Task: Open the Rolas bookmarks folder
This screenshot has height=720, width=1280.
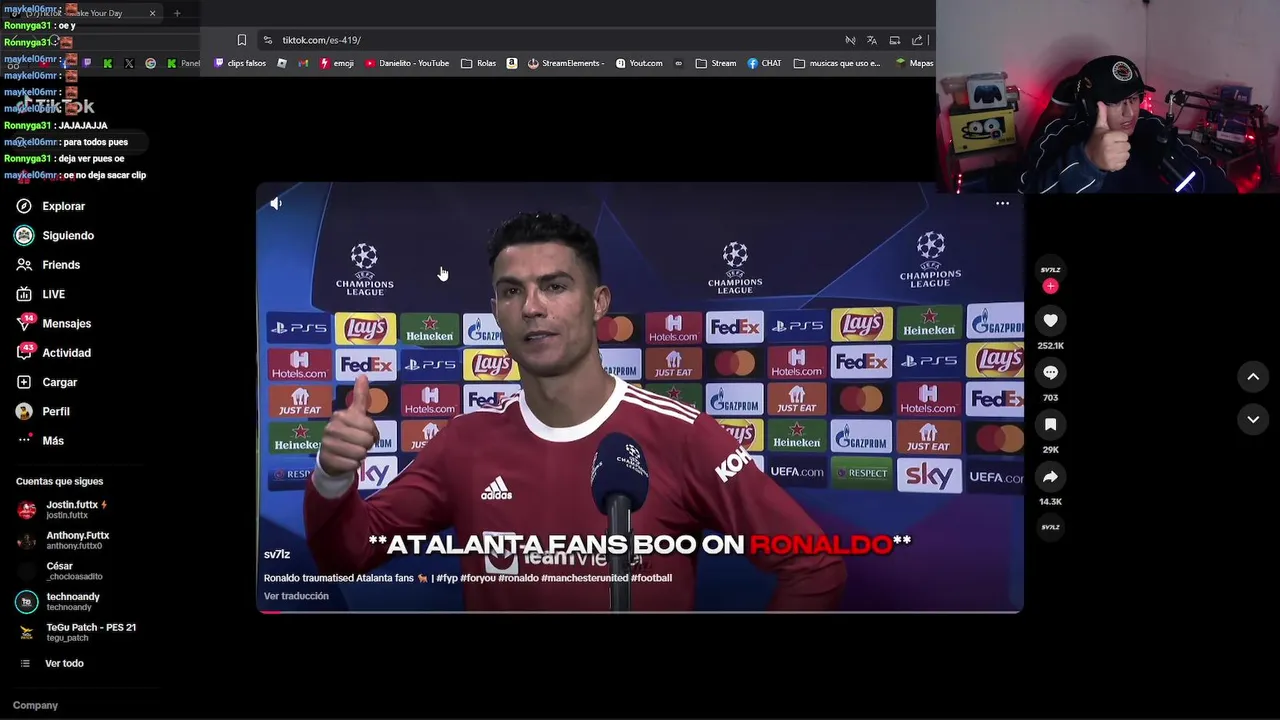Action: coord(478,63)
